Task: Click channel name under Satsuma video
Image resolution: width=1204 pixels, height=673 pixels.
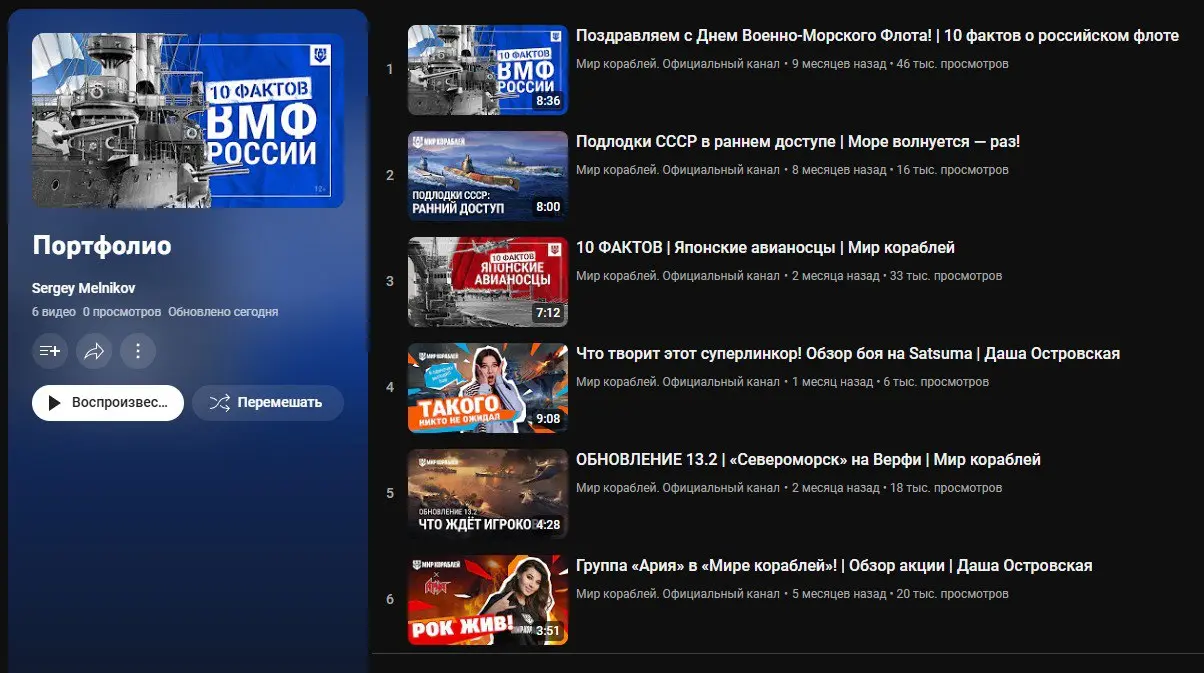Action: click(x=678, y=382)
